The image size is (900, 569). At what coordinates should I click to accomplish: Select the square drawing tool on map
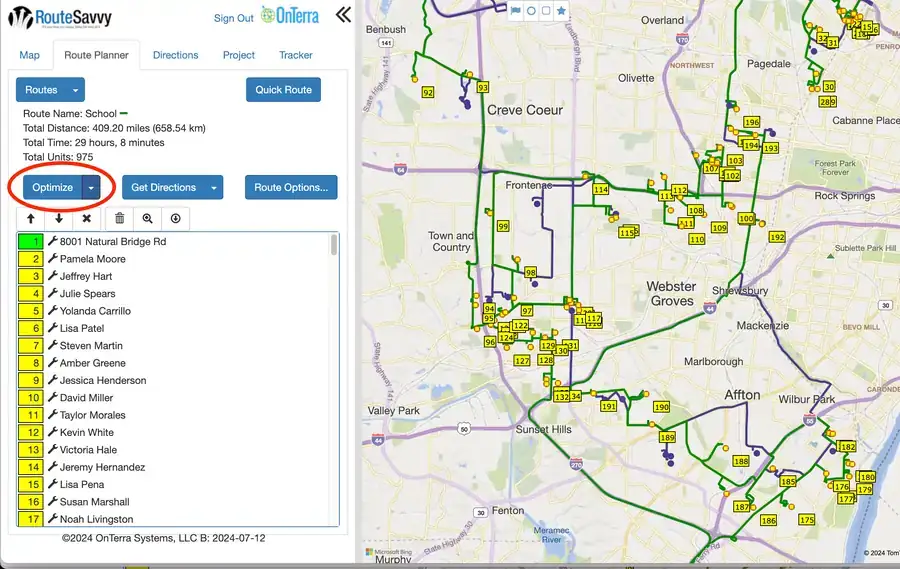coord(546,10)
